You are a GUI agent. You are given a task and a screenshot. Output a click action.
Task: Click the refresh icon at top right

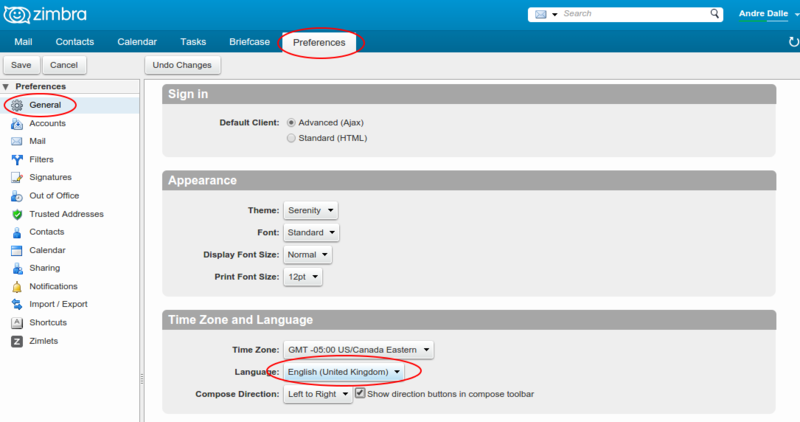coord(793,42)
